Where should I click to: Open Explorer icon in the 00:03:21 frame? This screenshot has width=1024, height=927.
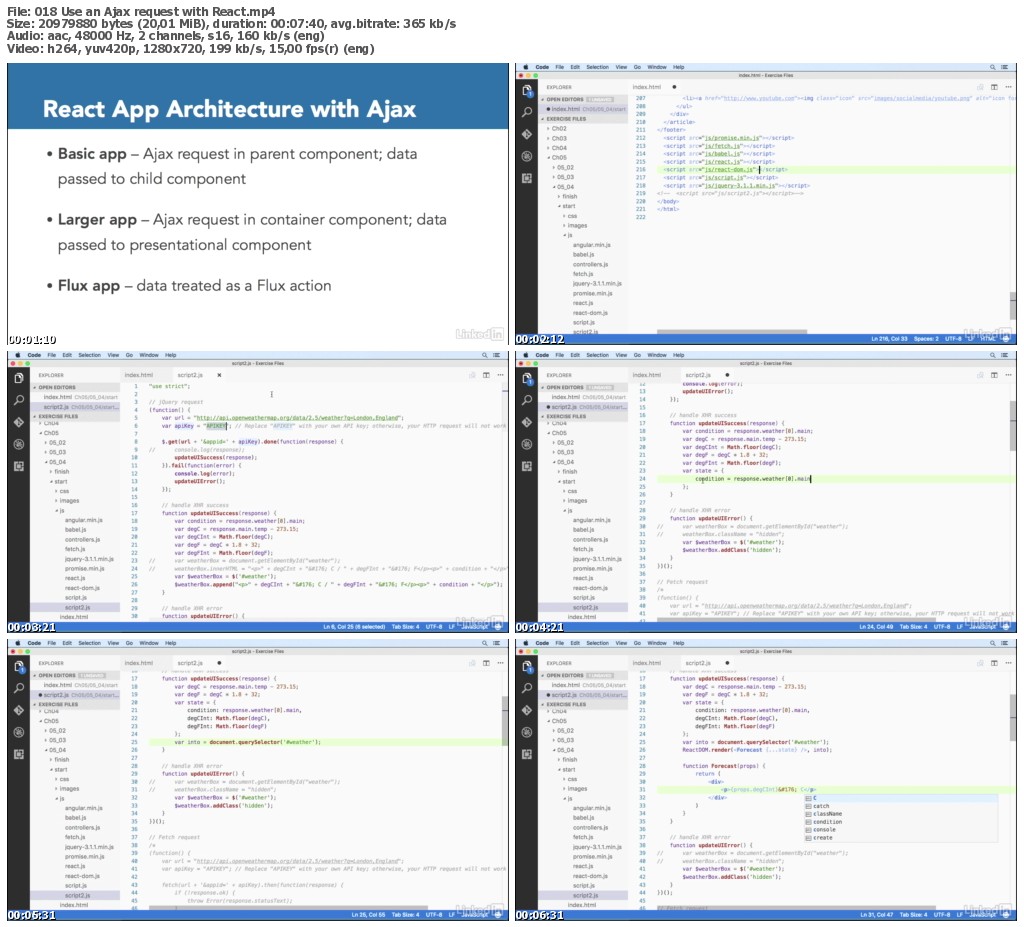(x=19, y=378)
